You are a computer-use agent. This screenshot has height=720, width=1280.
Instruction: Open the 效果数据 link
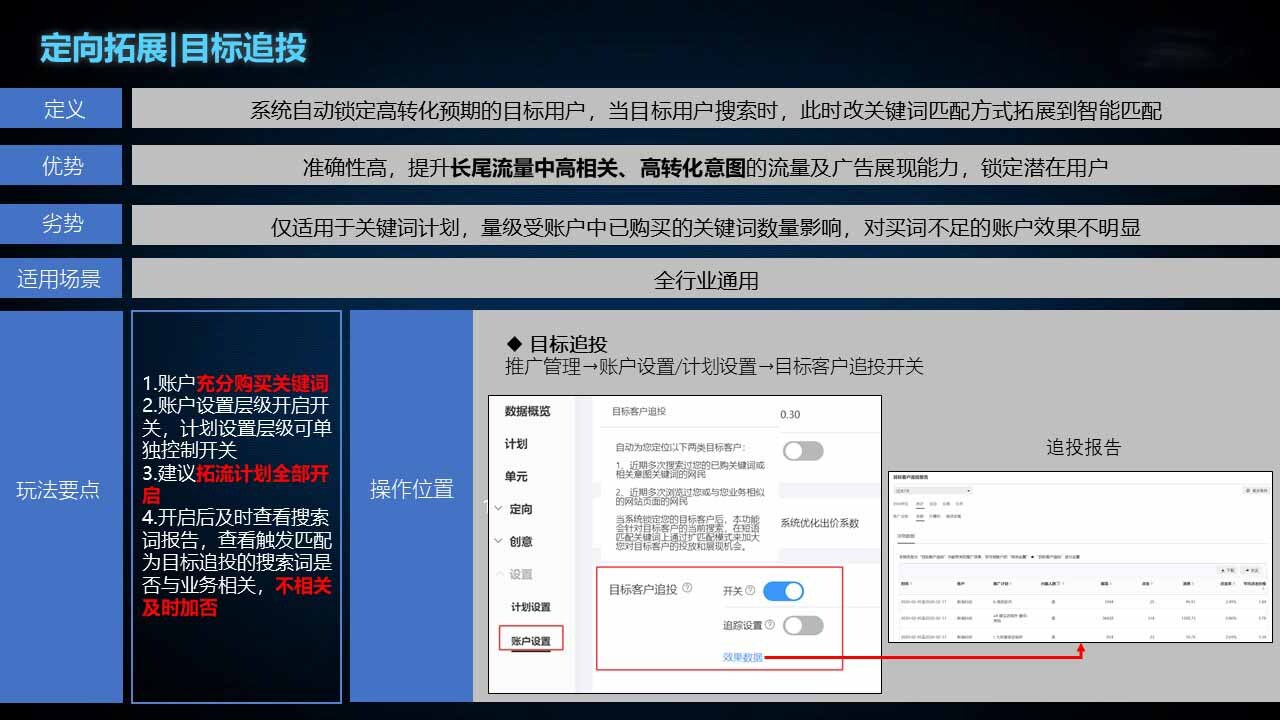743,657
